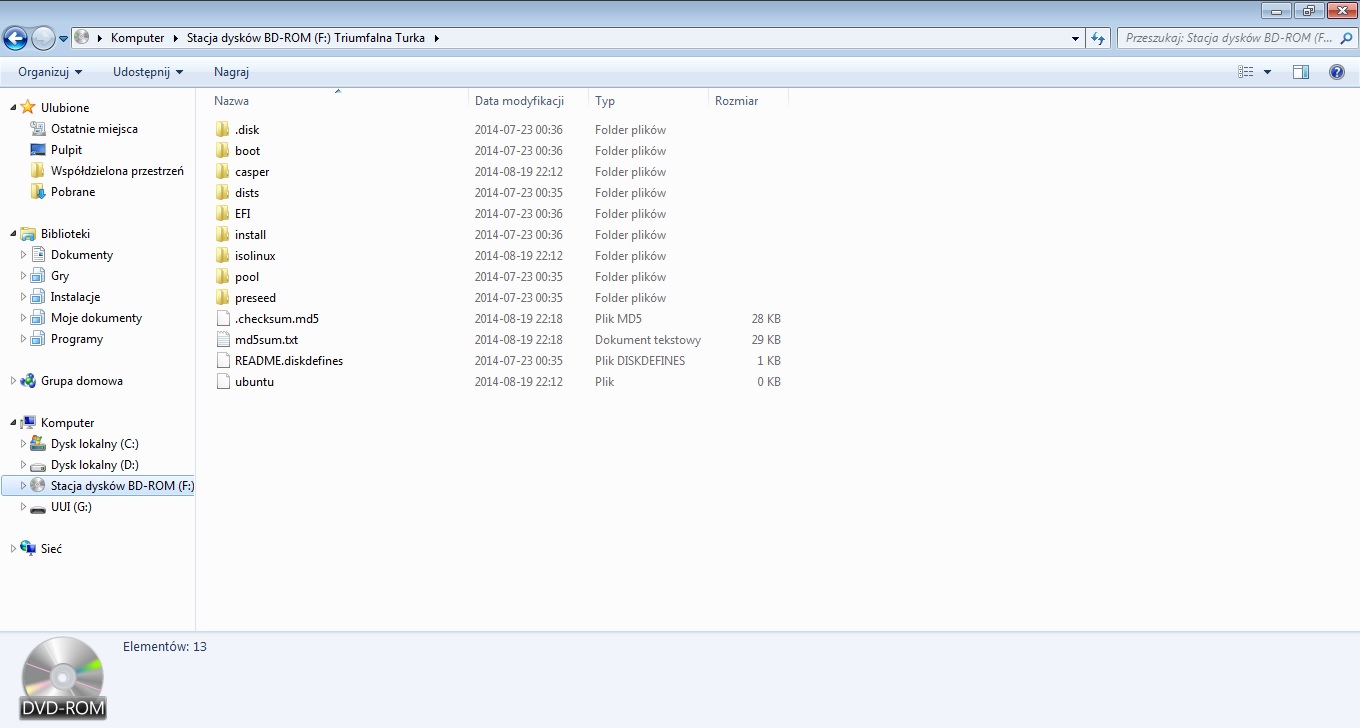
Task: Select the EFI folder icon
Action: pyautogui.click(x=223, y=214)
